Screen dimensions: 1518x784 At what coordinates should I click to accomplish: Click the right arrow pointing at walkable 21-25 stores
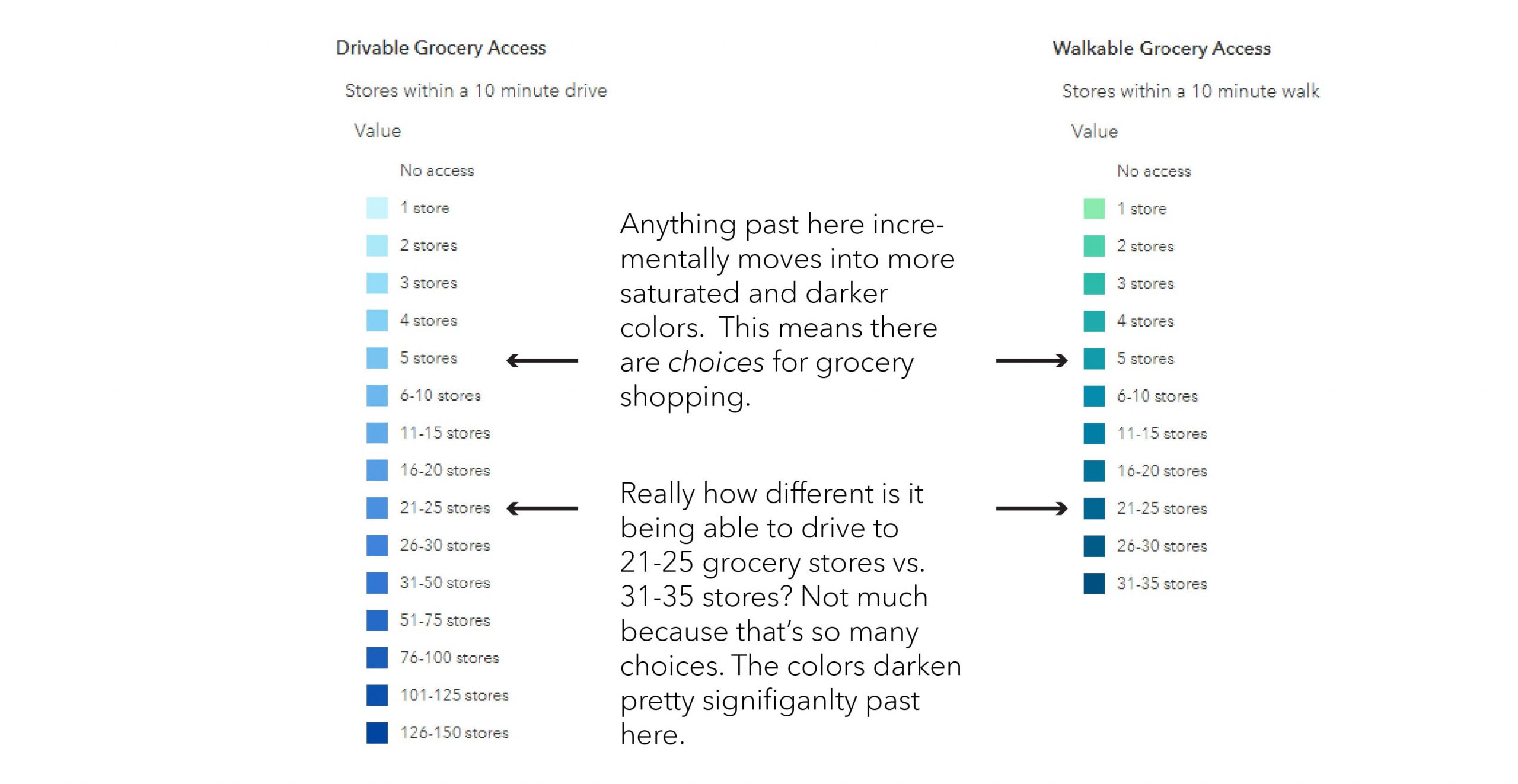pos(1031,508)
